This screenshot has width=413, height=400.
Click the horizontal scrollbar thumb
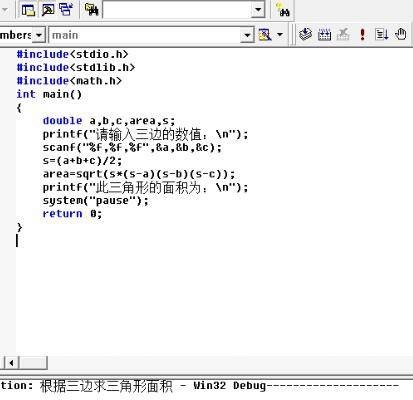coord(33,363)
